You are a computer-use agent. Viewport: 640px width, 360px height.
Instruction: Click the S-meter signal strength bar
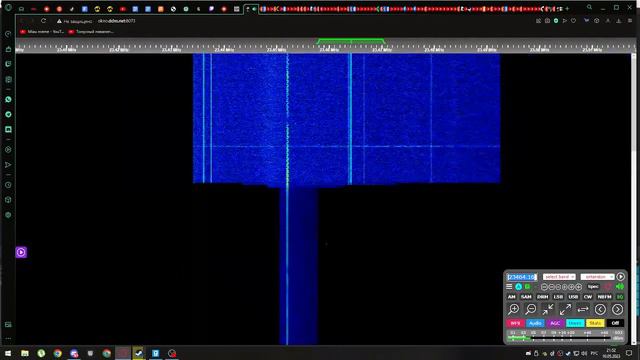tap(559, 338)
